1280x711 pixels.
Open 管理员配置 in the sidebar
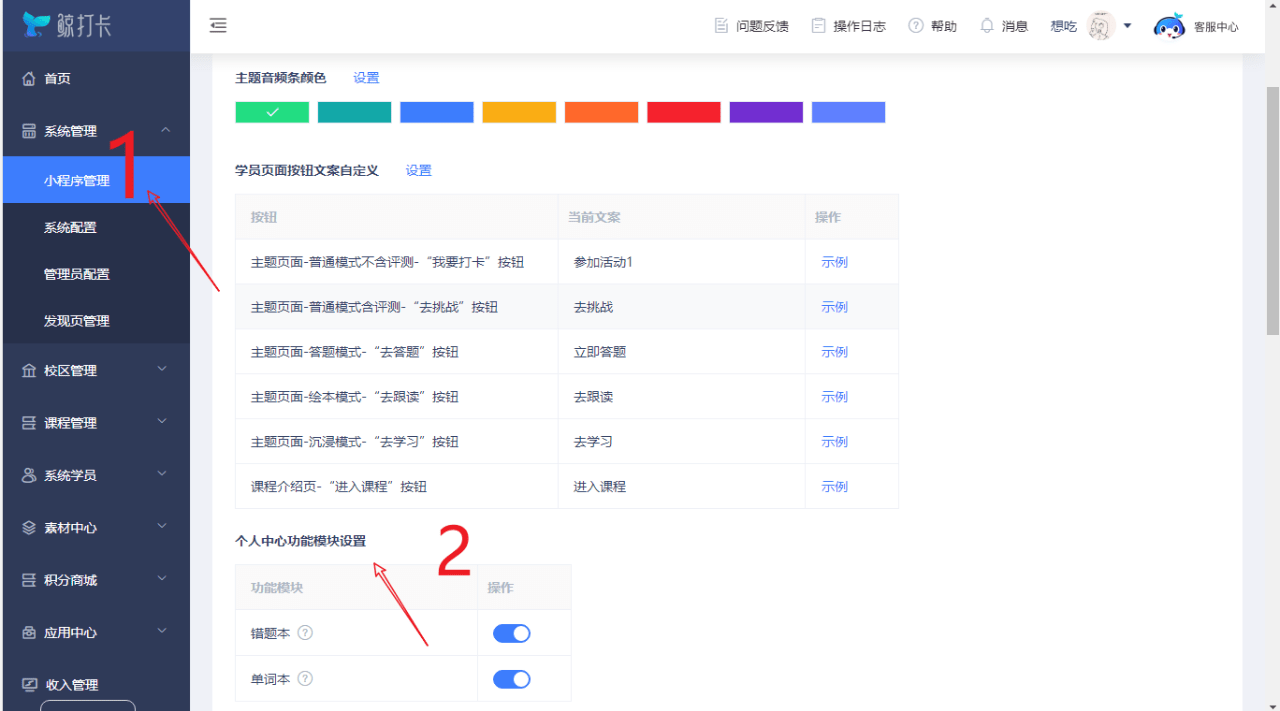pos(95,274)
